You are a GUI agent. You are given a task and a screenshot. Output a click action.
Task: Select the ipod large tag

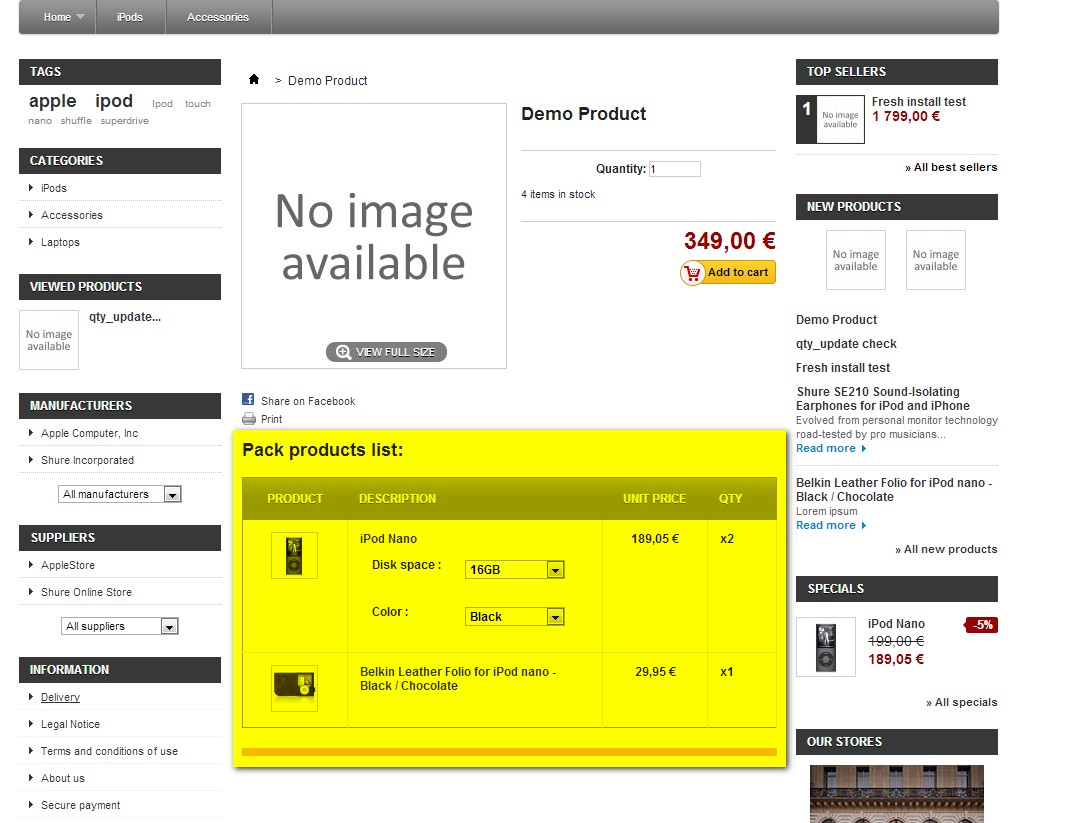[x=114, y=101]
